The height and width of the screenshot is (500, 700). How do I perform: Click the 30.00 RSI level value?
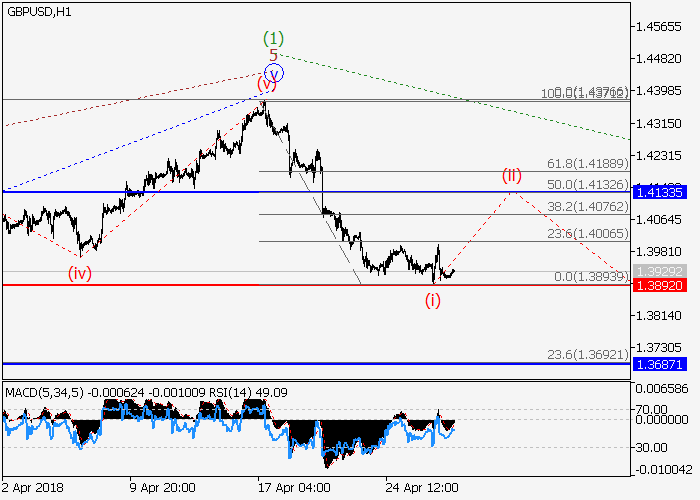[x=652, y=447]
